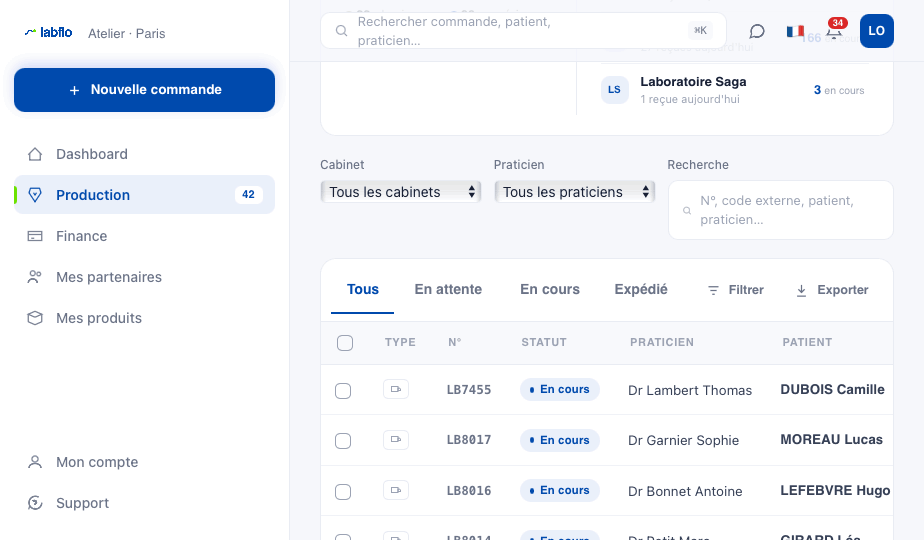Select the LB8016 row checkbox
The image size is (924, 540).
[343, 492]
